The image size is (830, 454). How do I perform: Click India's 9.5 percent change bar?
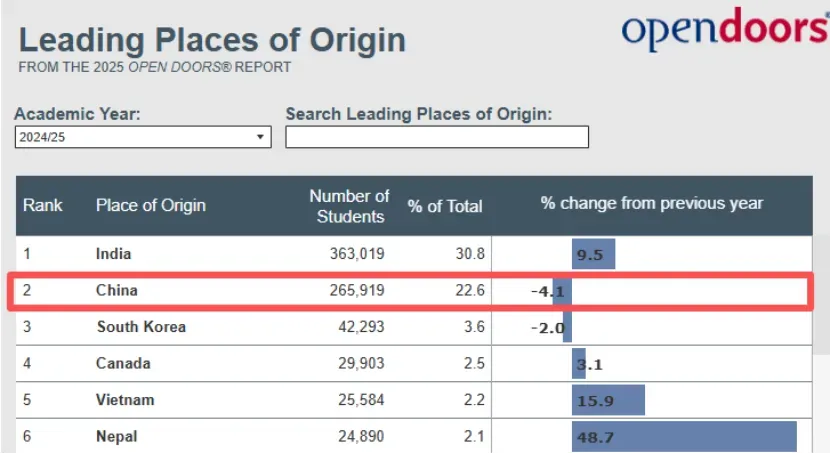click(593, 254)
